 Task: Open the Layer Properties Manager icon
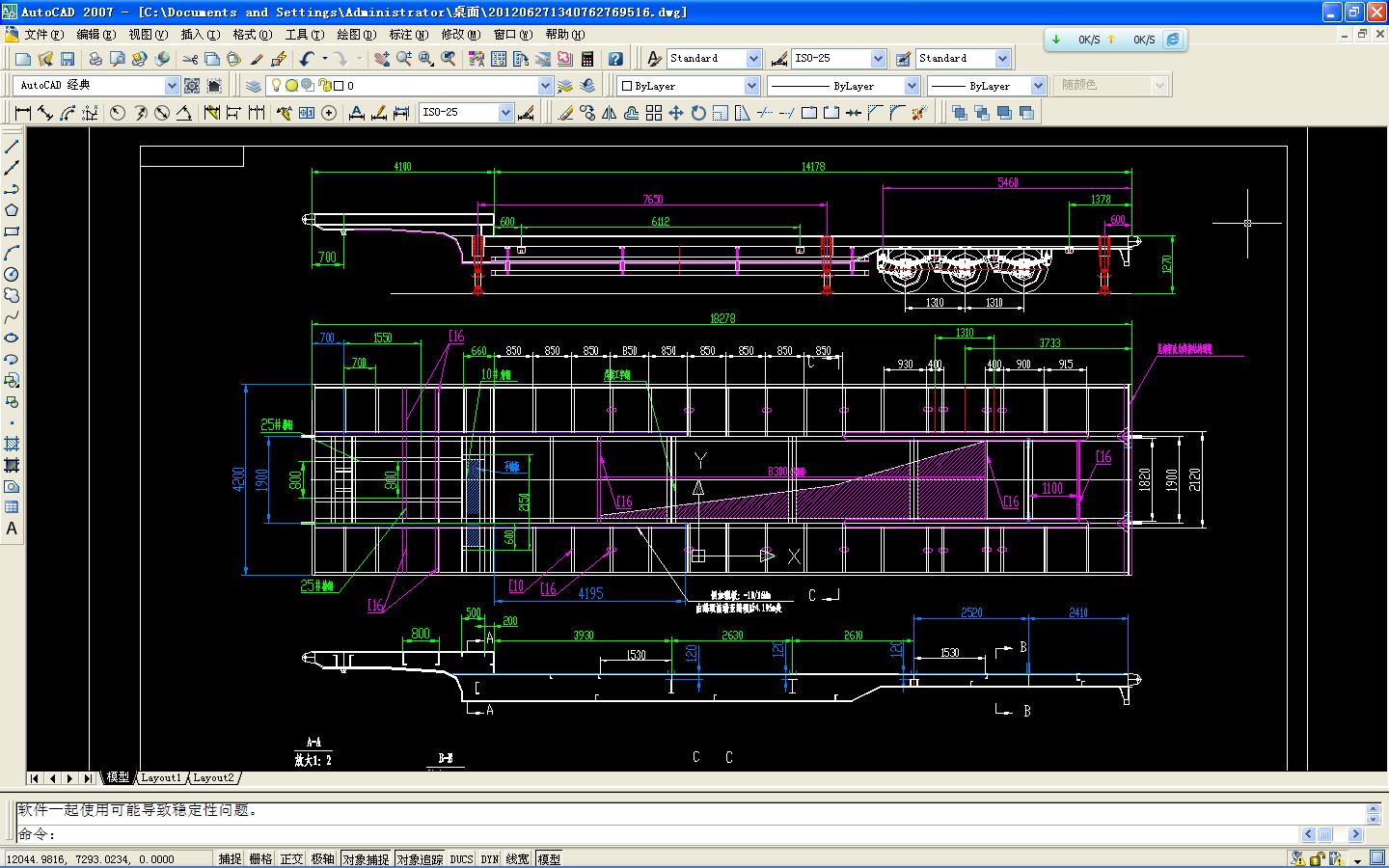tap(252, 85)
